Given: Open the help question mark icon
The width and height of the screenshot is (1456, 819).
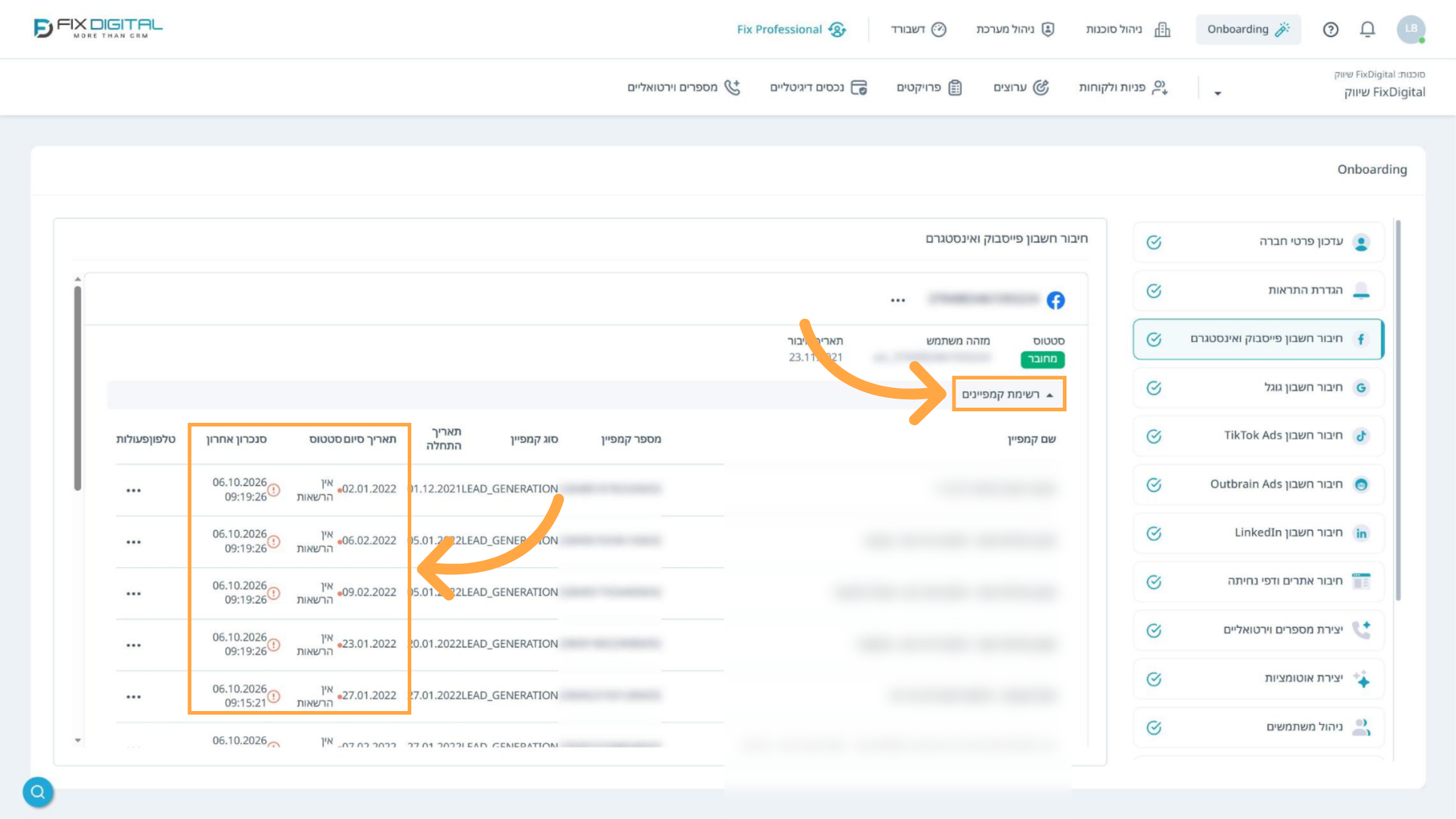Looking at the screenshot, I should point(1330,29).
